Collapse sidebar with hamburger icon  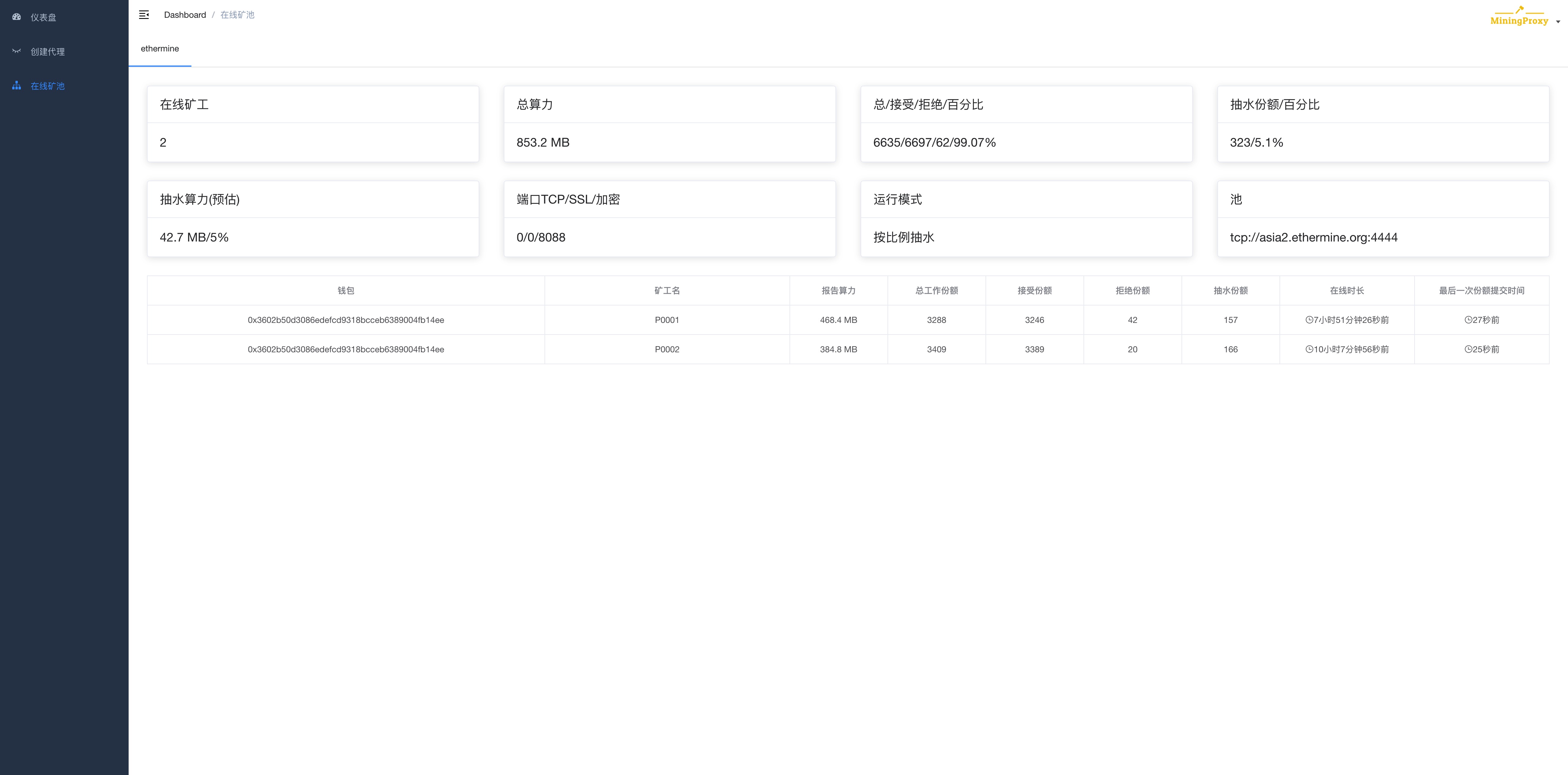pos(144,15)
